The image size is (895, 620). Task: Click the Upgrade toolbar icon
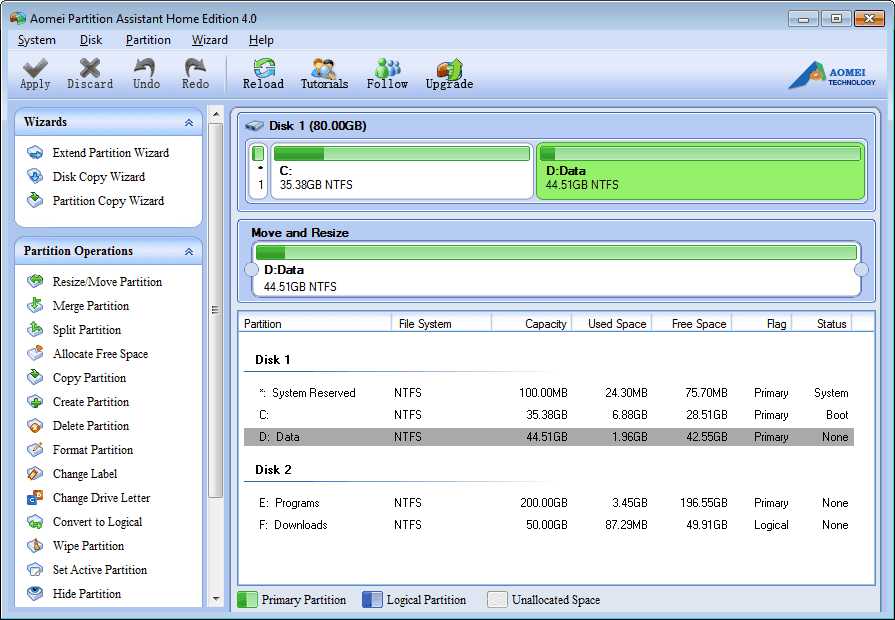pos(449,68)
